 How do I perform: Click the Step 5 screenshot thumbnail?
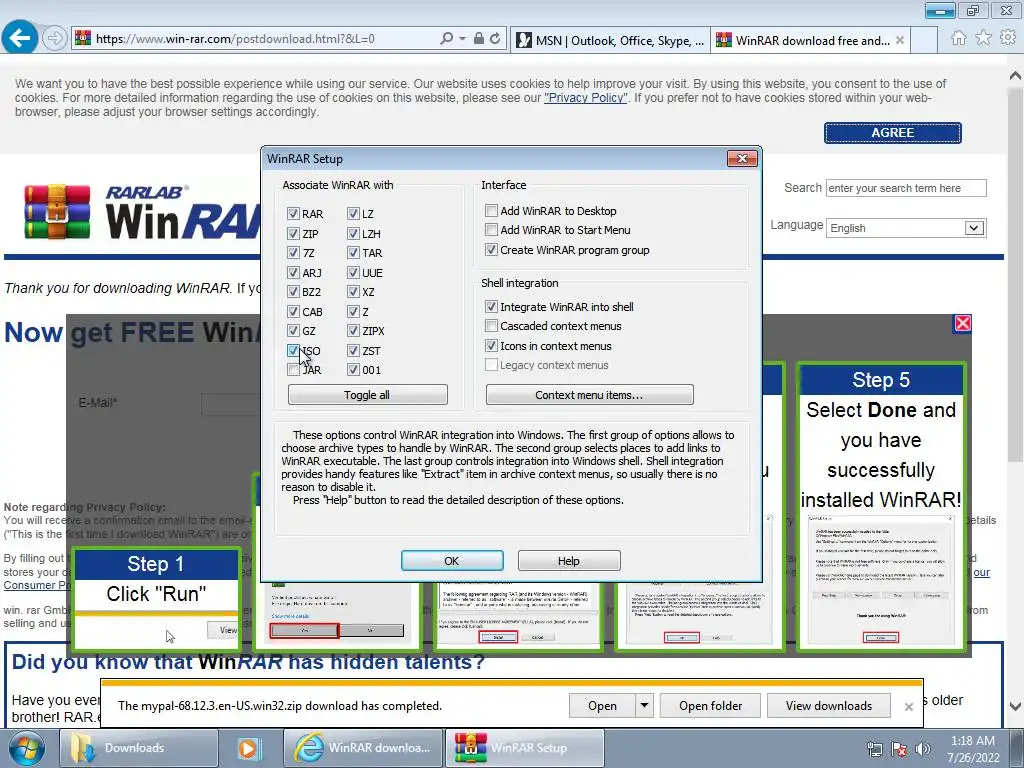click(880, 581)
